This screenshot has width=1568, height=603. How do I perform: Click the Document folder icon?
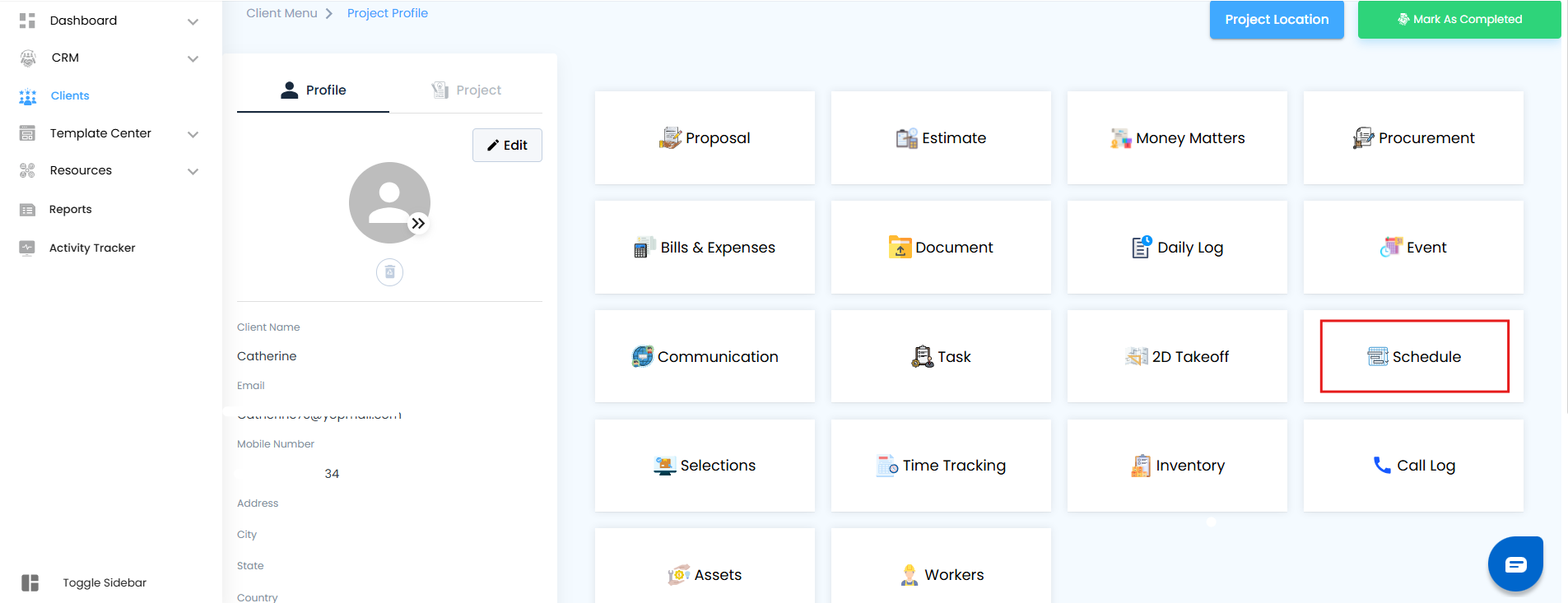point(900,247)
